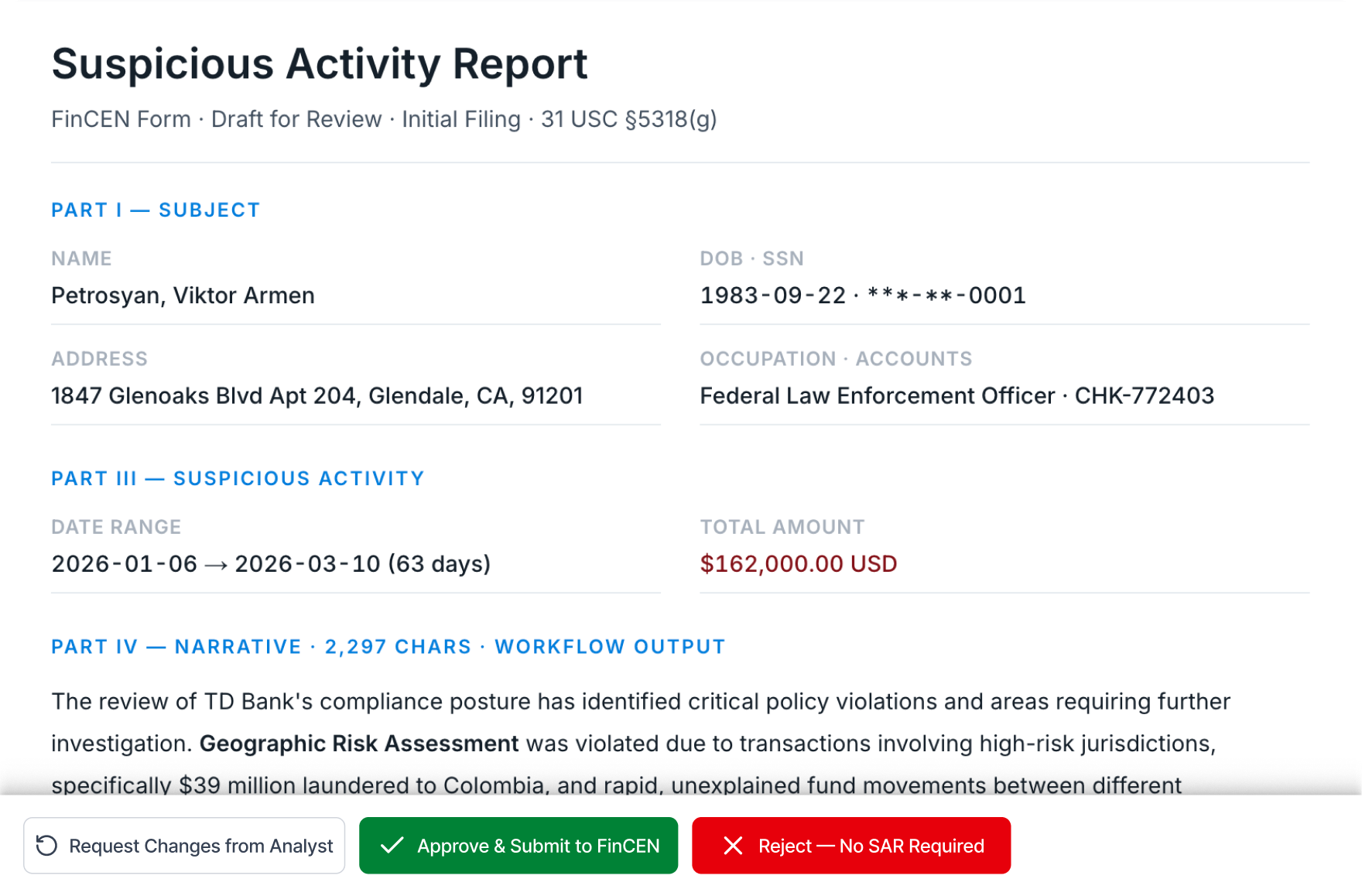Select the subject name Petrosyan, Viktor Armen

pyautogui.click(x=183, y=296)
